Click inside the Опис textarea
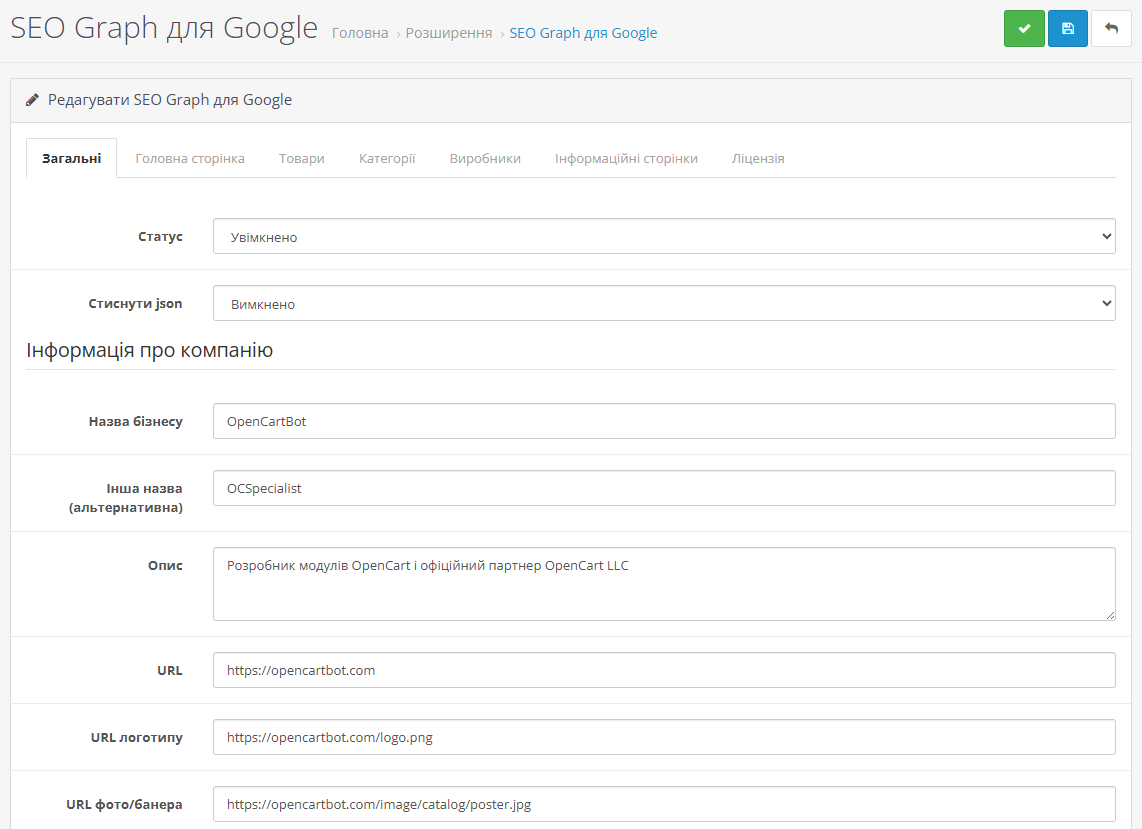The width and height of the screenshot is (1142, 829). click(x=664, y=584)
